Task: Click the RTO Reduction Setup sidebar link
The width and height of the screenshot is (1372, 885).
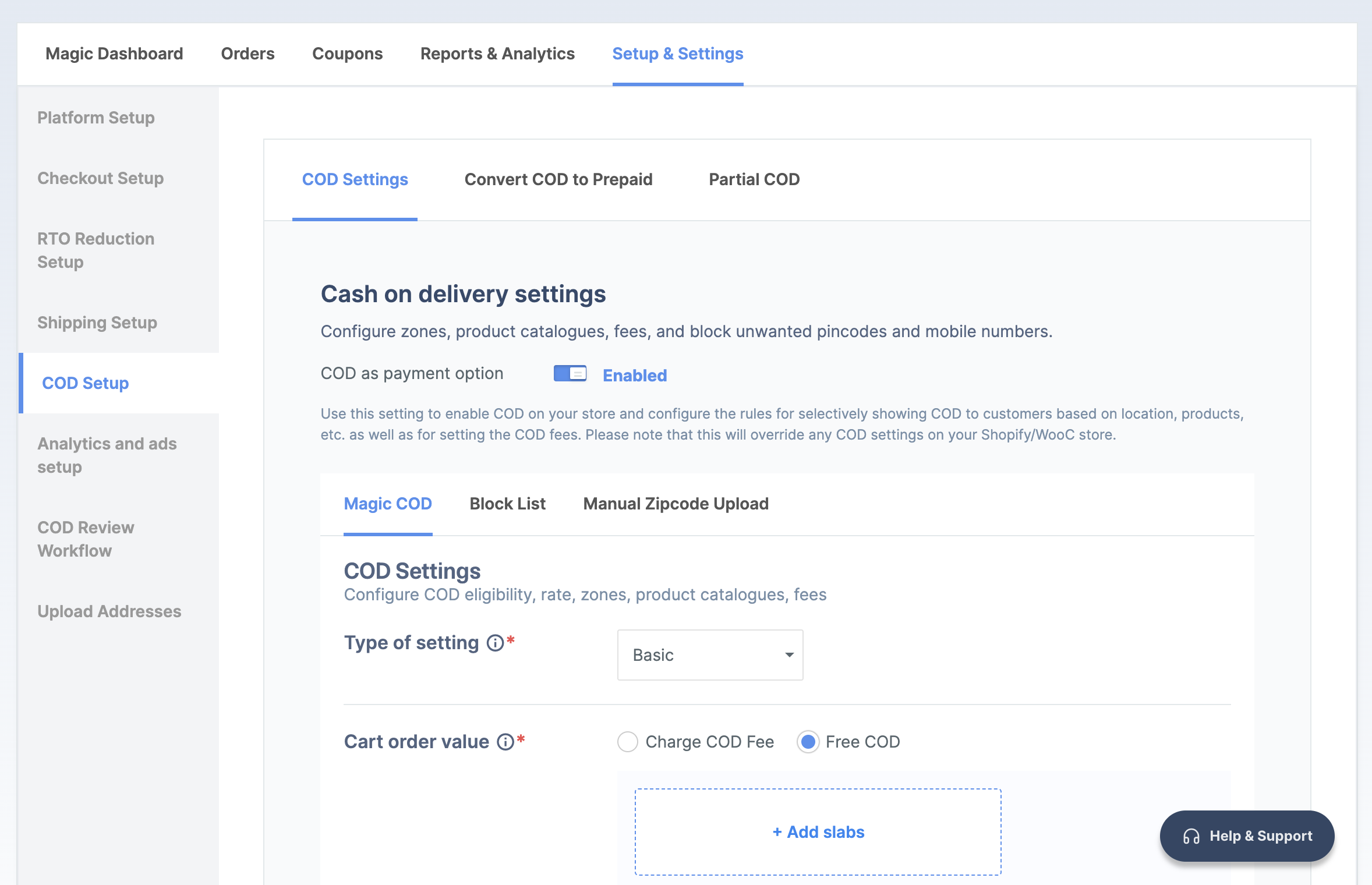Action: [x=96, y=251]
